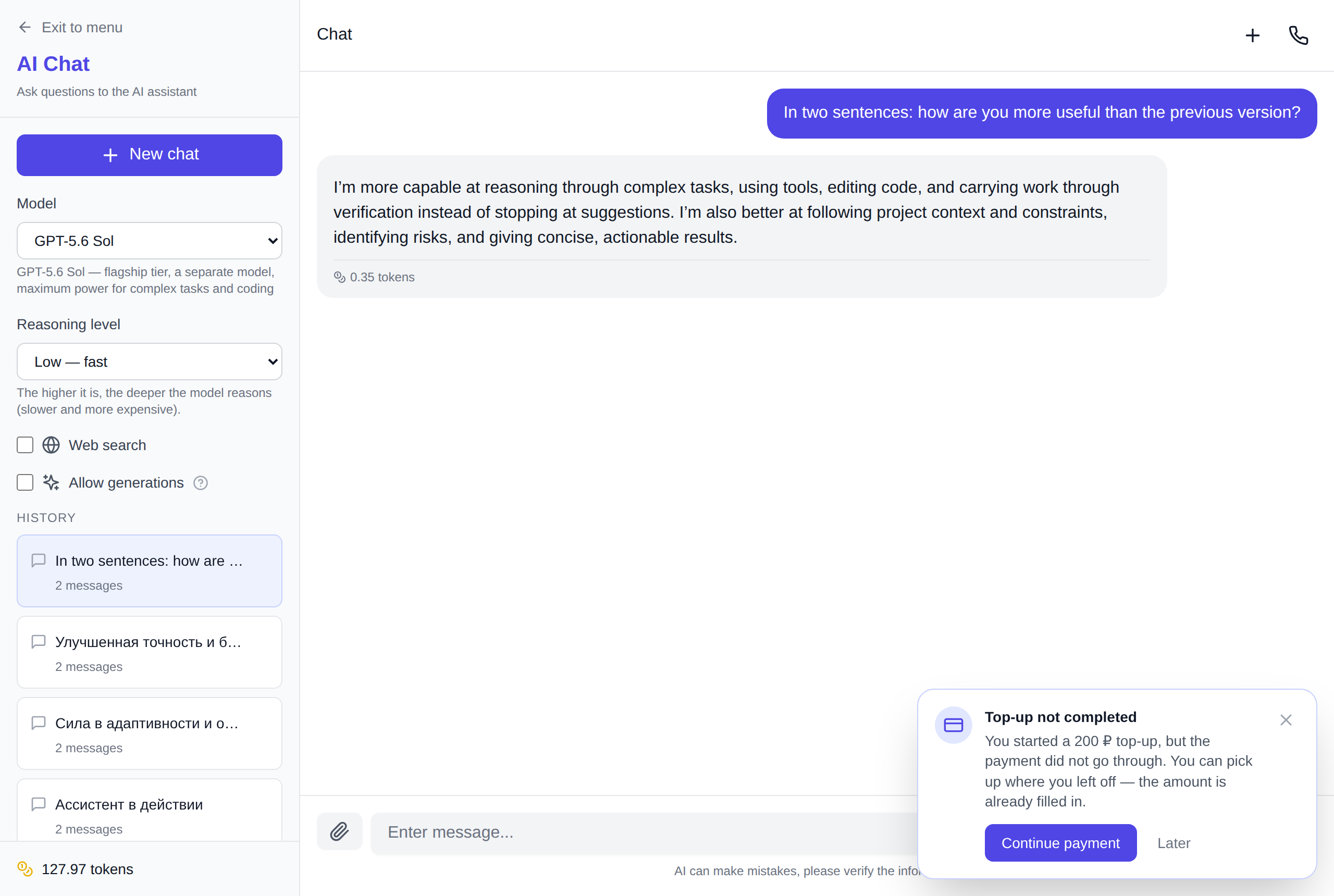Attach a file with the paperclip icon
The height and width of the screenshot is (896, 1334).
[340, 831]
